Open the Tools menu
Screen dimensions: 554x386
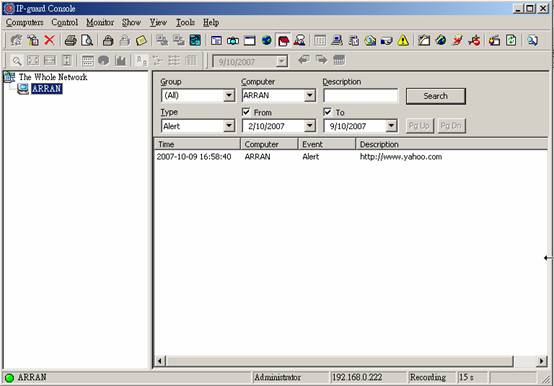pyautogui.click(x=185, y=22)
